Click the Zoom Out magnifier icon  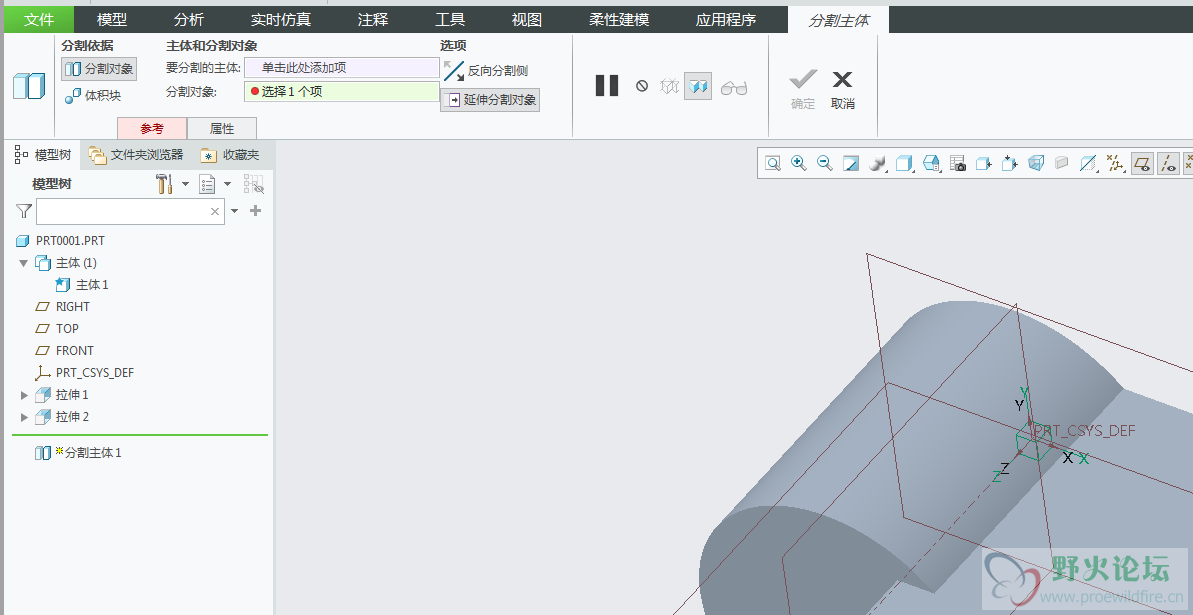point(825,163)
